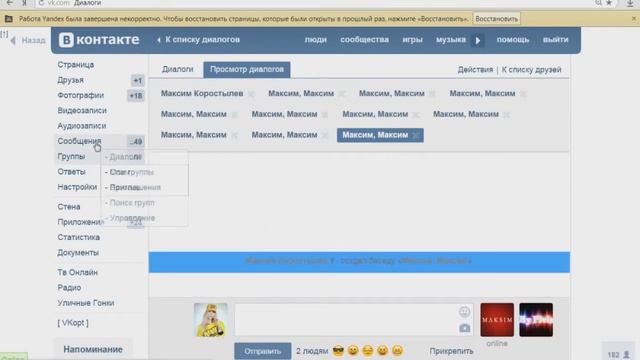Select the Просмотр диалогов tab

pyautogui.click(x=247, y=69)
